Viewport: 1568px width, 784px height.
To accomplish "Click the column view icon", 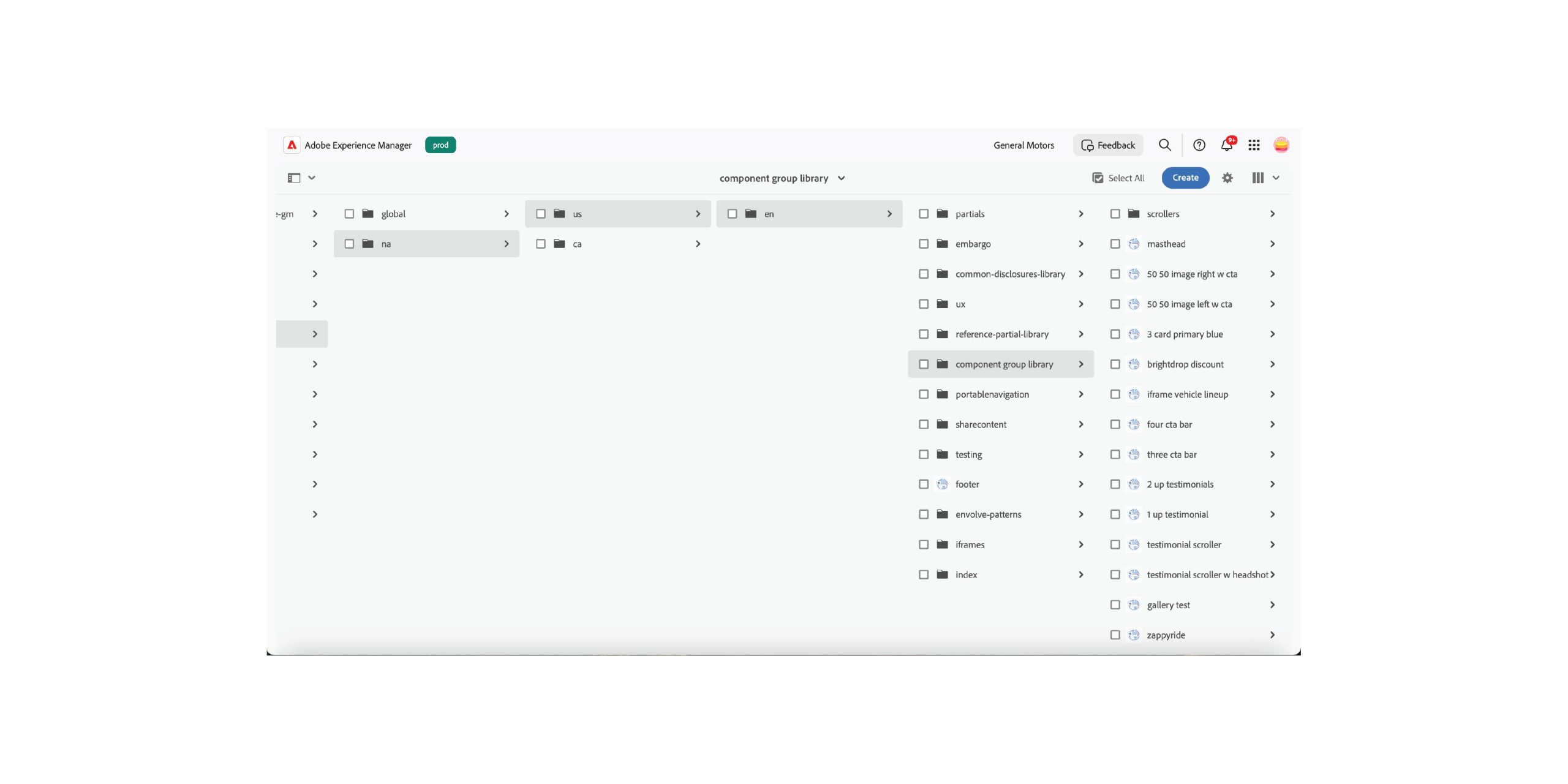I will click(1257, 178).
